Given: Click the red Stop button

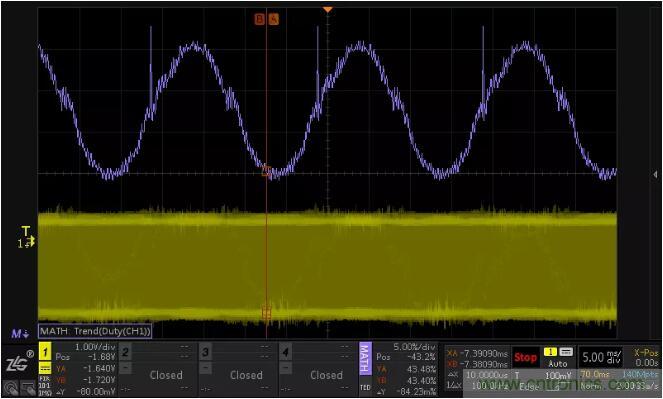Looking at the screenshot, I should pyautogui.click(x=525, y=358).
